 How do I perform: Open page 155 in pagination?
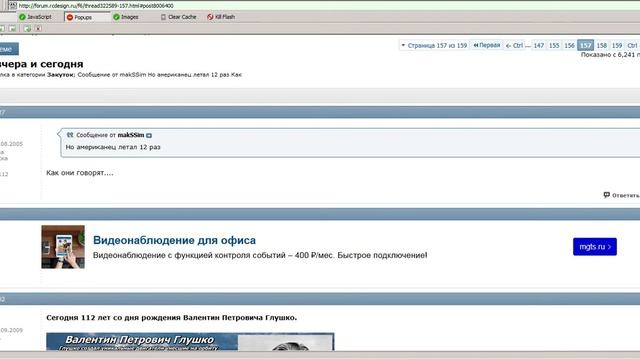pyautogui.click(x=554, y=45)
